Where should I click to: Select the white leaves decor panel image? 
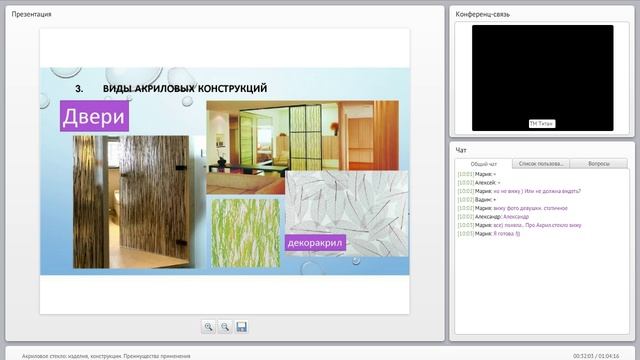[x=347, y=214]
